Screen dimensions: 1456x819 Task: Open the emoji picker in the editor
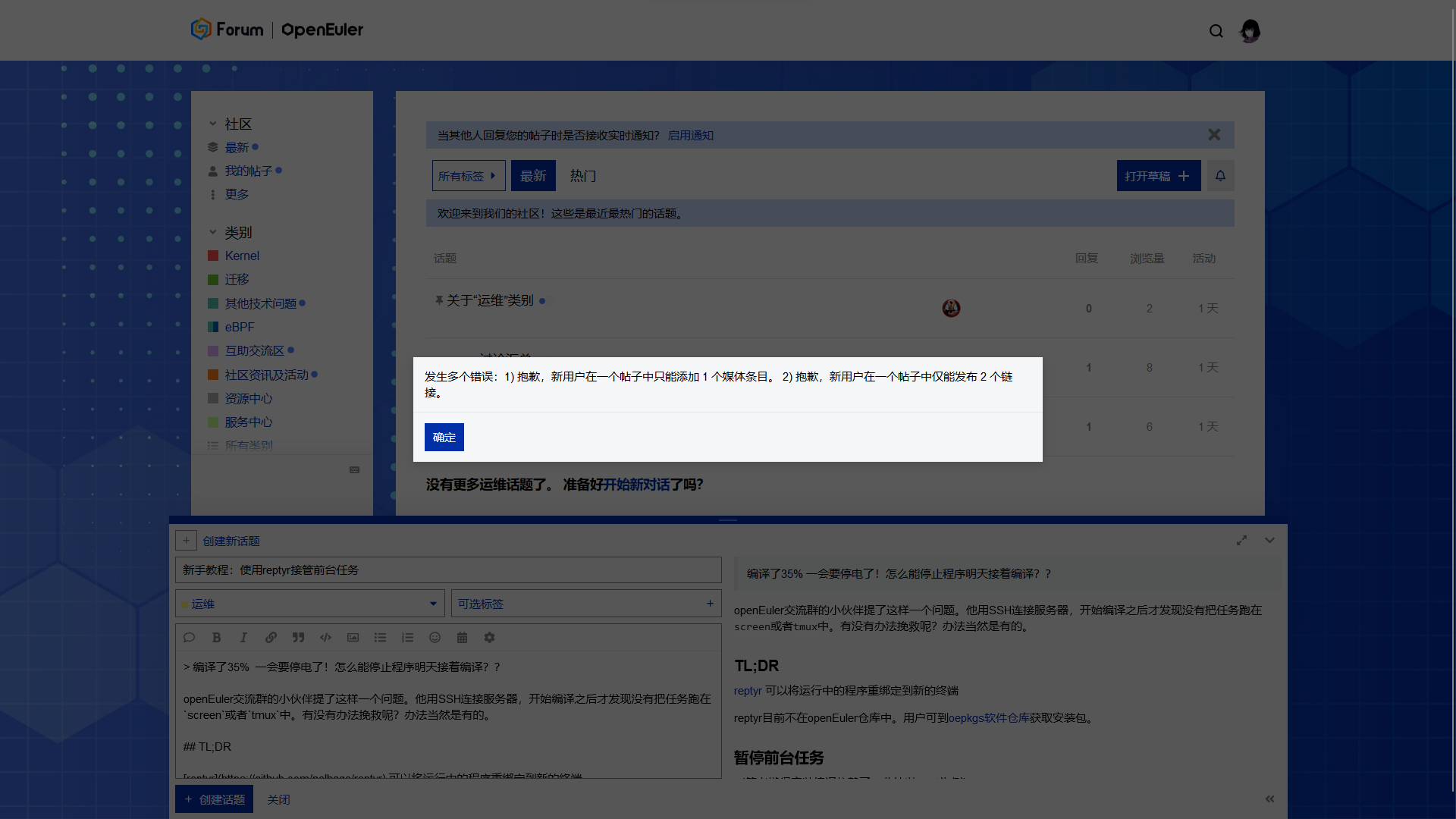[435, 637]
